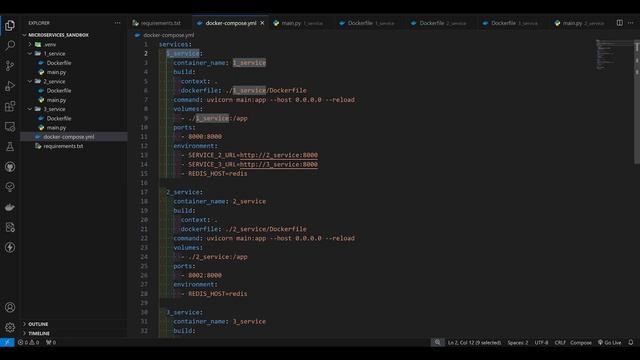Open Dockerfile under 2_service folder
This screenshot has height=360, width=640.
(59, 91)
